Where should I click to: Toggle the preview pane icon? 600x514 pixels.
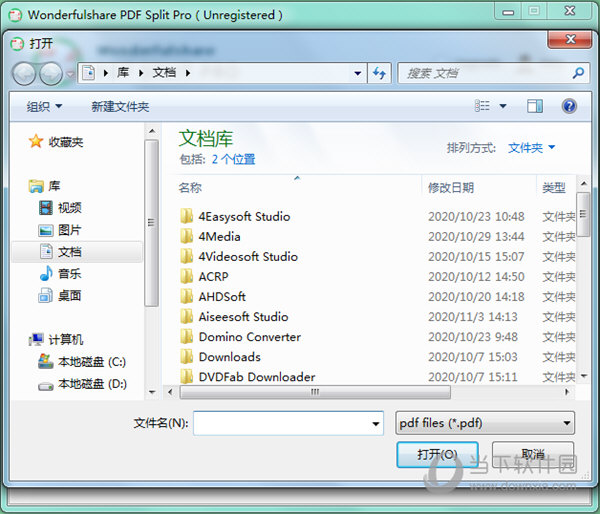[535, 106]
